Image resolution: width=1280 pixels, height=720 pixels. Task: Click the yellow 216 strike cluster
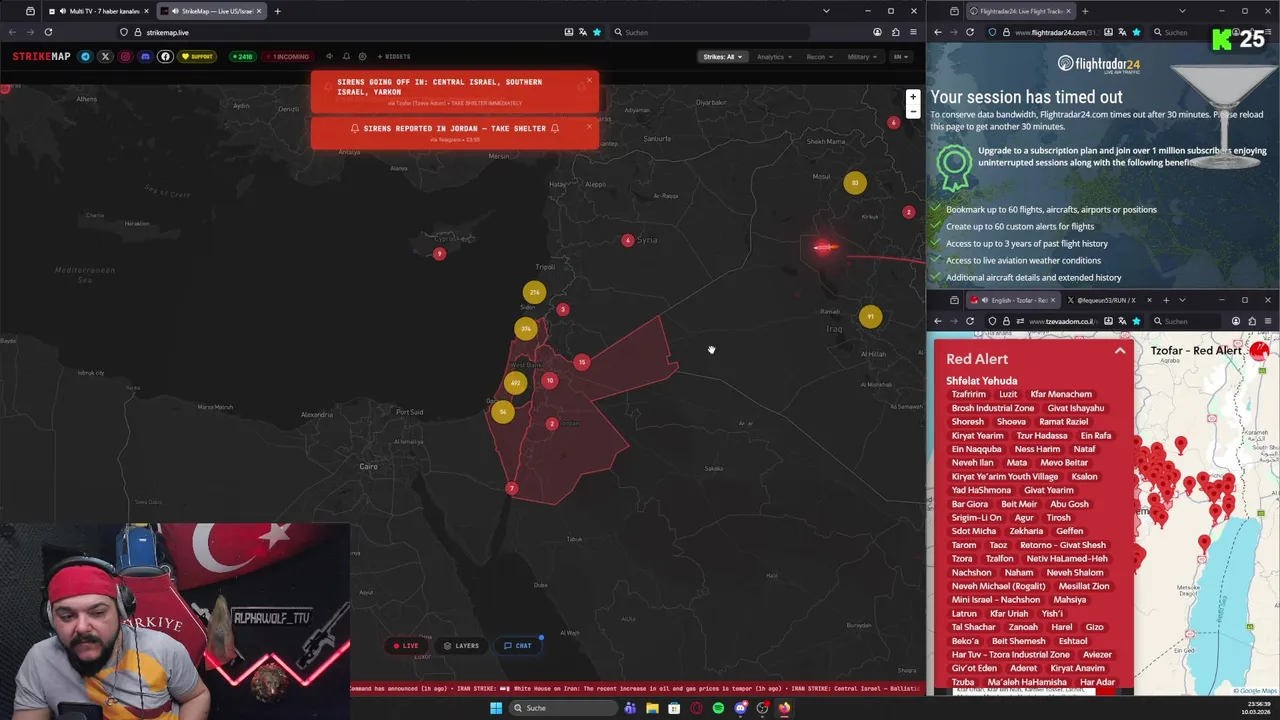pyautogui.click(x=534, y=293)
